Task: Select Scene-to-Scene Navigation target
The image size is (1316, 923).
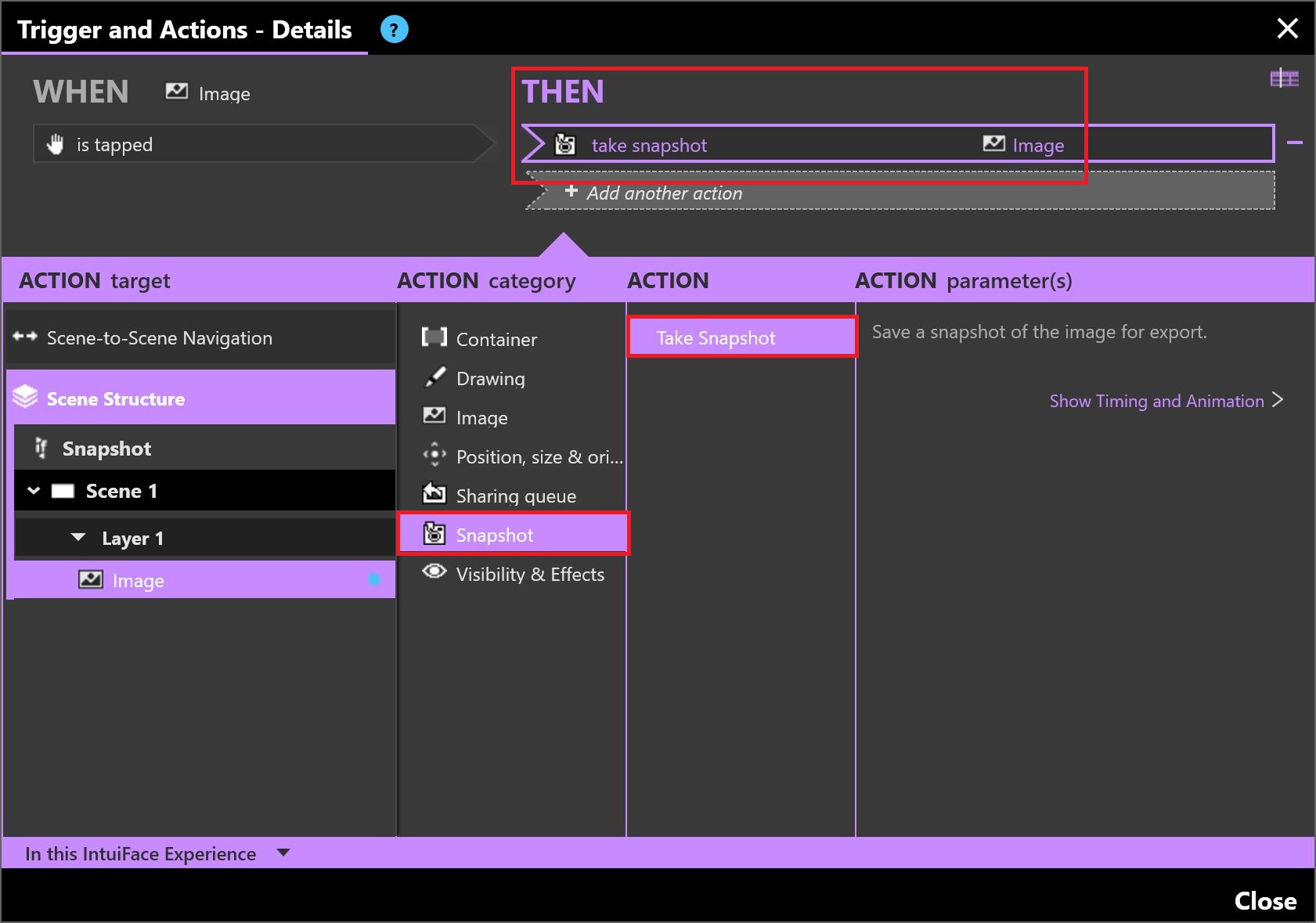Action: pyautogui.click(x=159, y=338)
